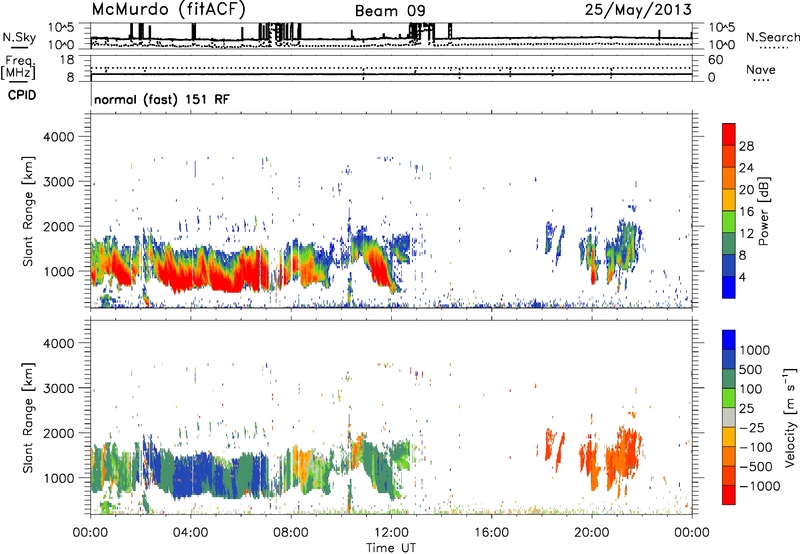This screenshot has height=554, width=800.
Task: Click the "12:00" time tick label
Action: [x=391, y=533]
